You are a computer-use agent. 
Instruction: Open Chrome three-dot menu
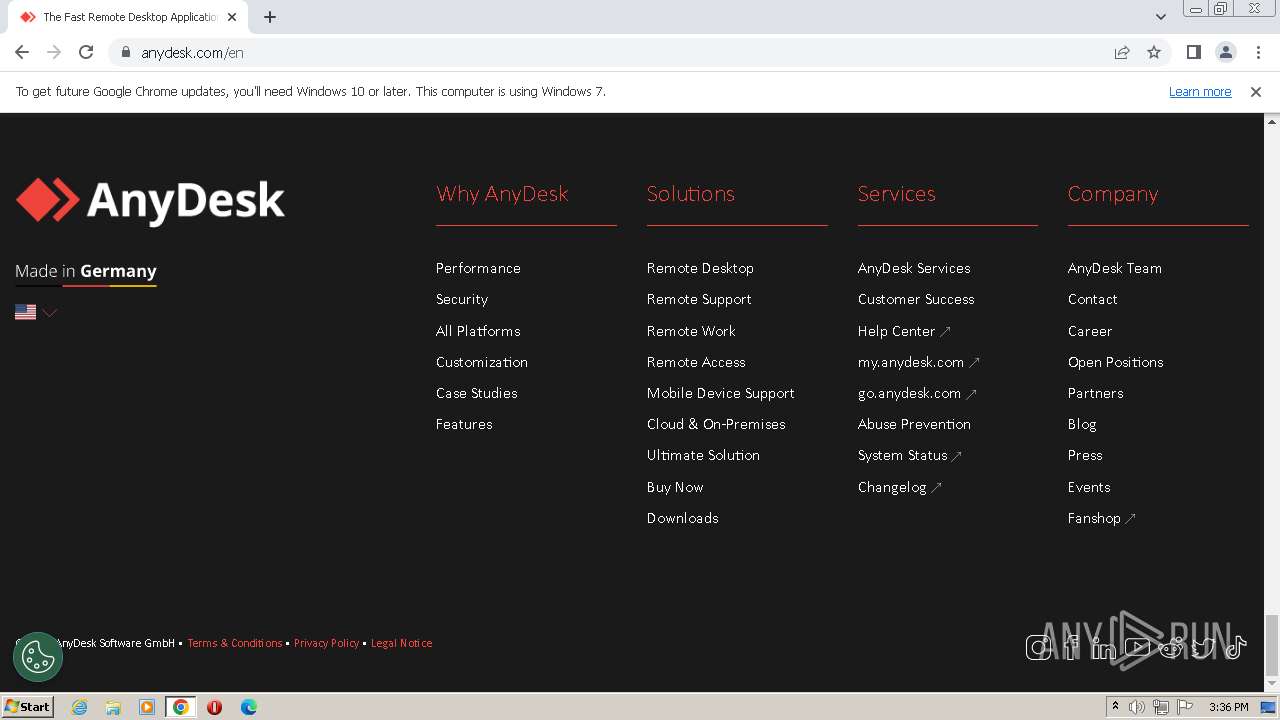[1257, 52]
